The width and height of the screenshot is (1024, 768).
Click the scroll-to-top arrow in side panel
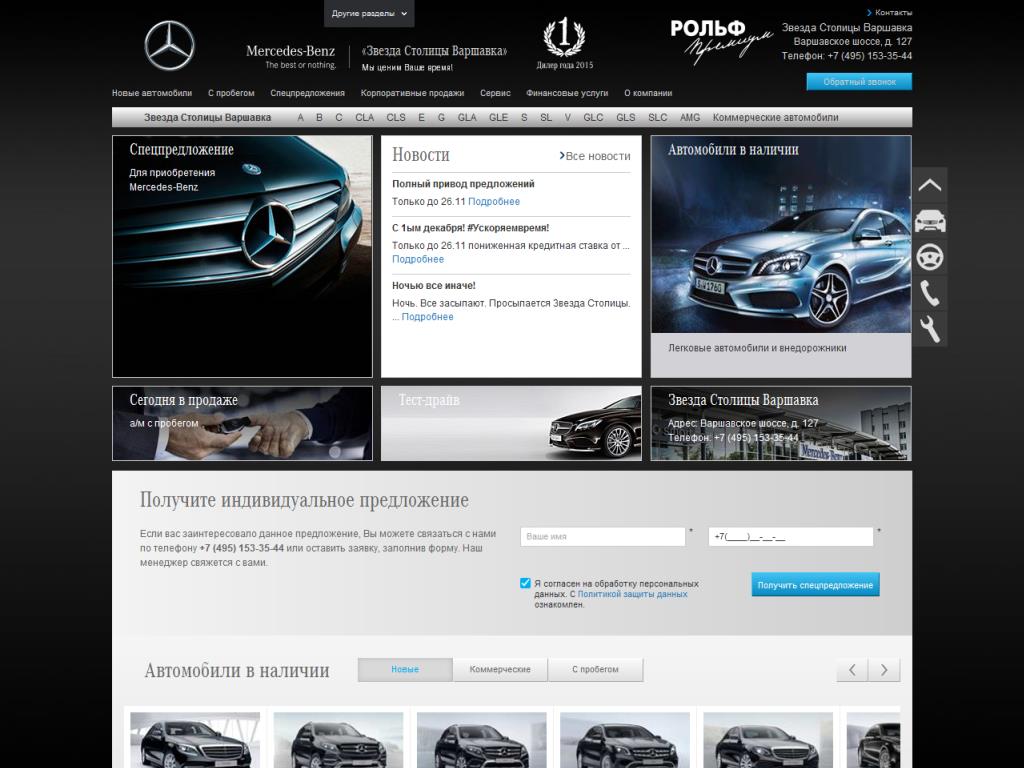tap(929, 185)
